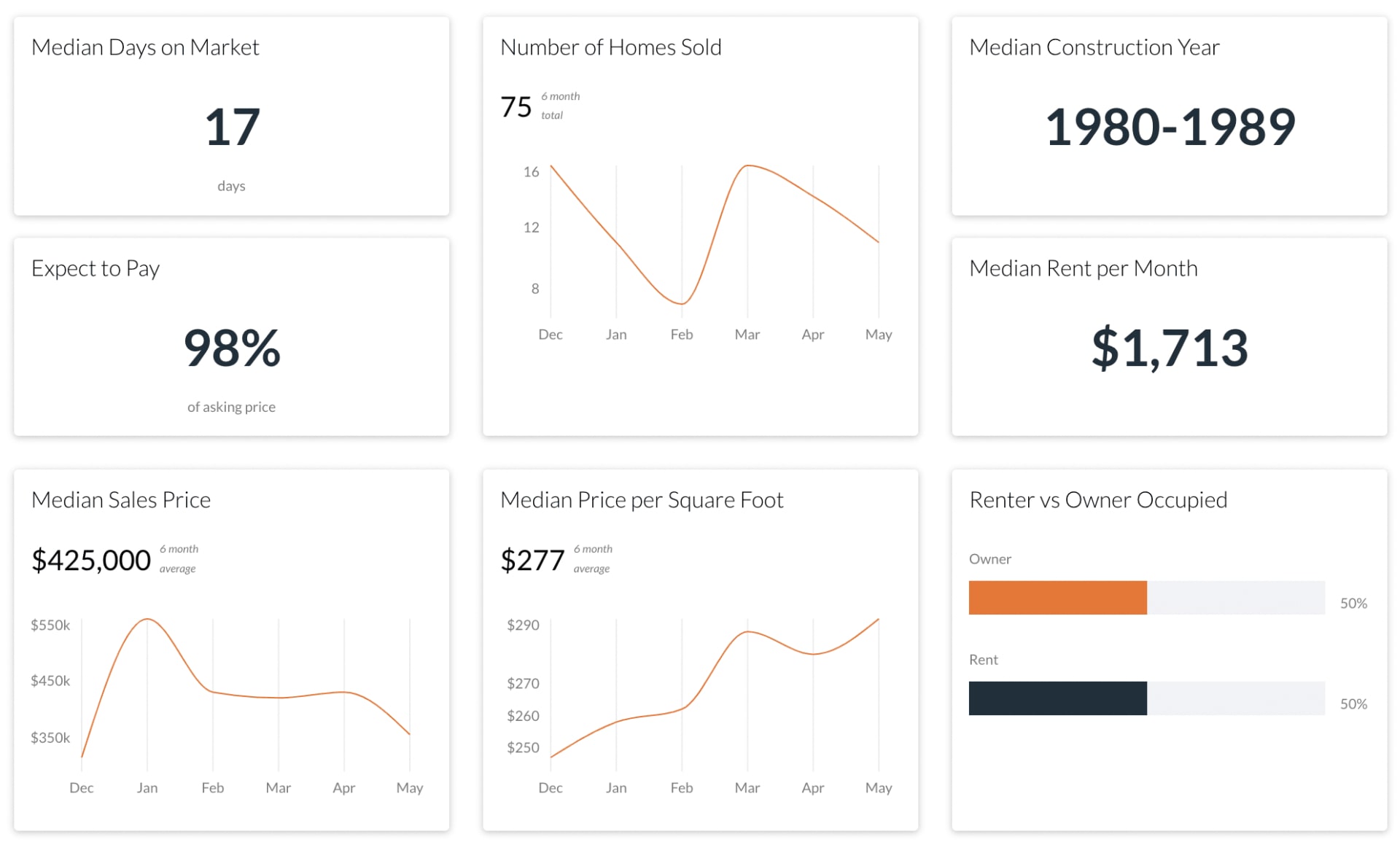This screenshot has height=842, width=1400.
Task: Click the Mar label on the Homes Sold chart
Action: 747,335
